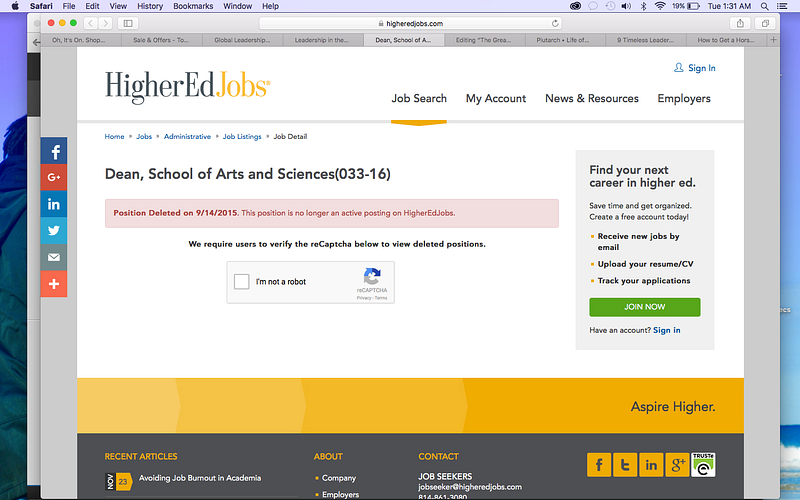This screenshot has height=500, width=800.
Task: Click the reCAPTCHA logo
Action: [372, 277]
